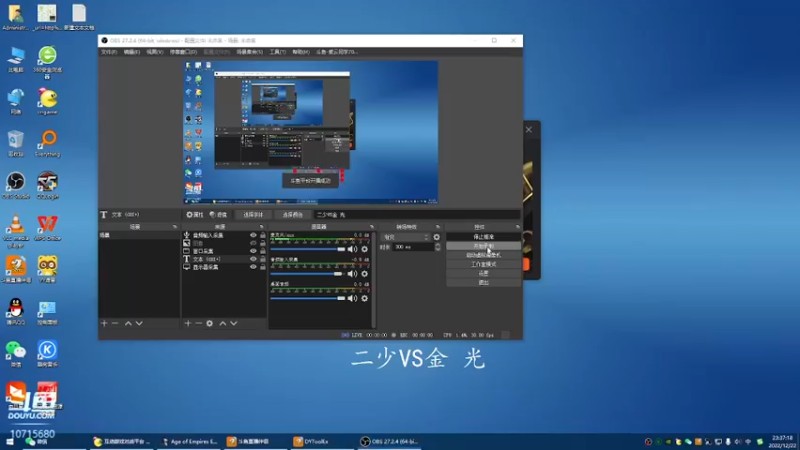Move scene up in Scenes panel
Viewport: 800px width, 450px height.
pos(128,323)
